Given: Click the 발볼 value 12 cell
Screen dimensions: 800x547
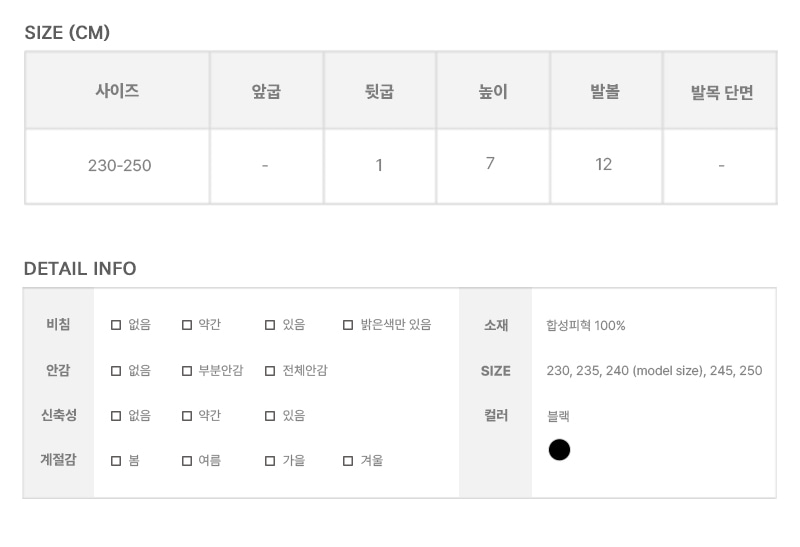Looking at the screenshot, I should 606,166.
